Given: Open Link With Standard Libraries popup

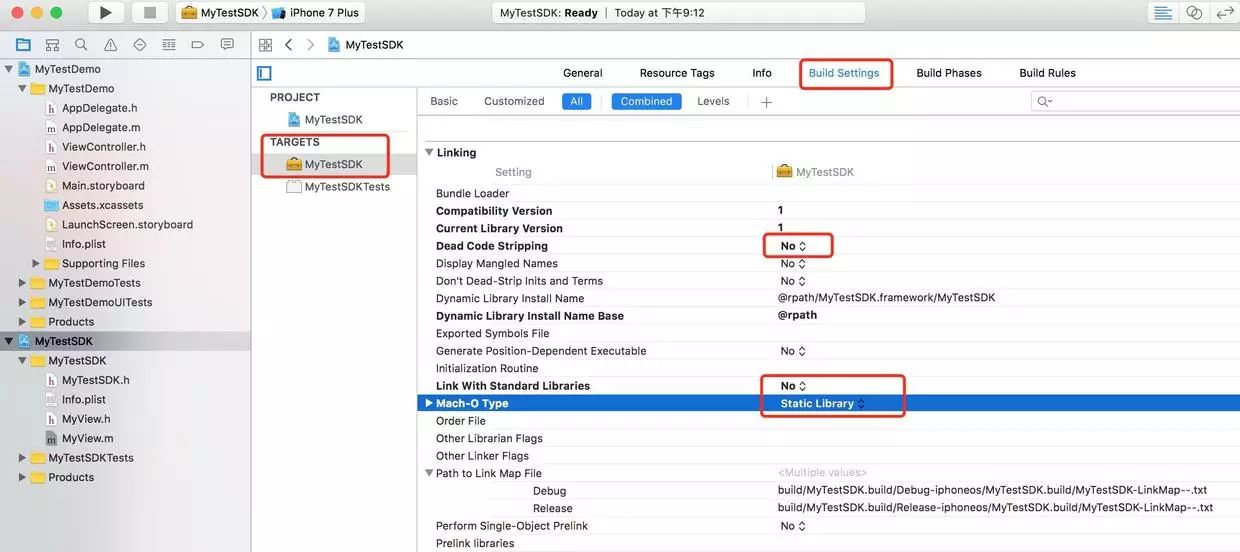Looking at the screenshot, I should (793, 386).
